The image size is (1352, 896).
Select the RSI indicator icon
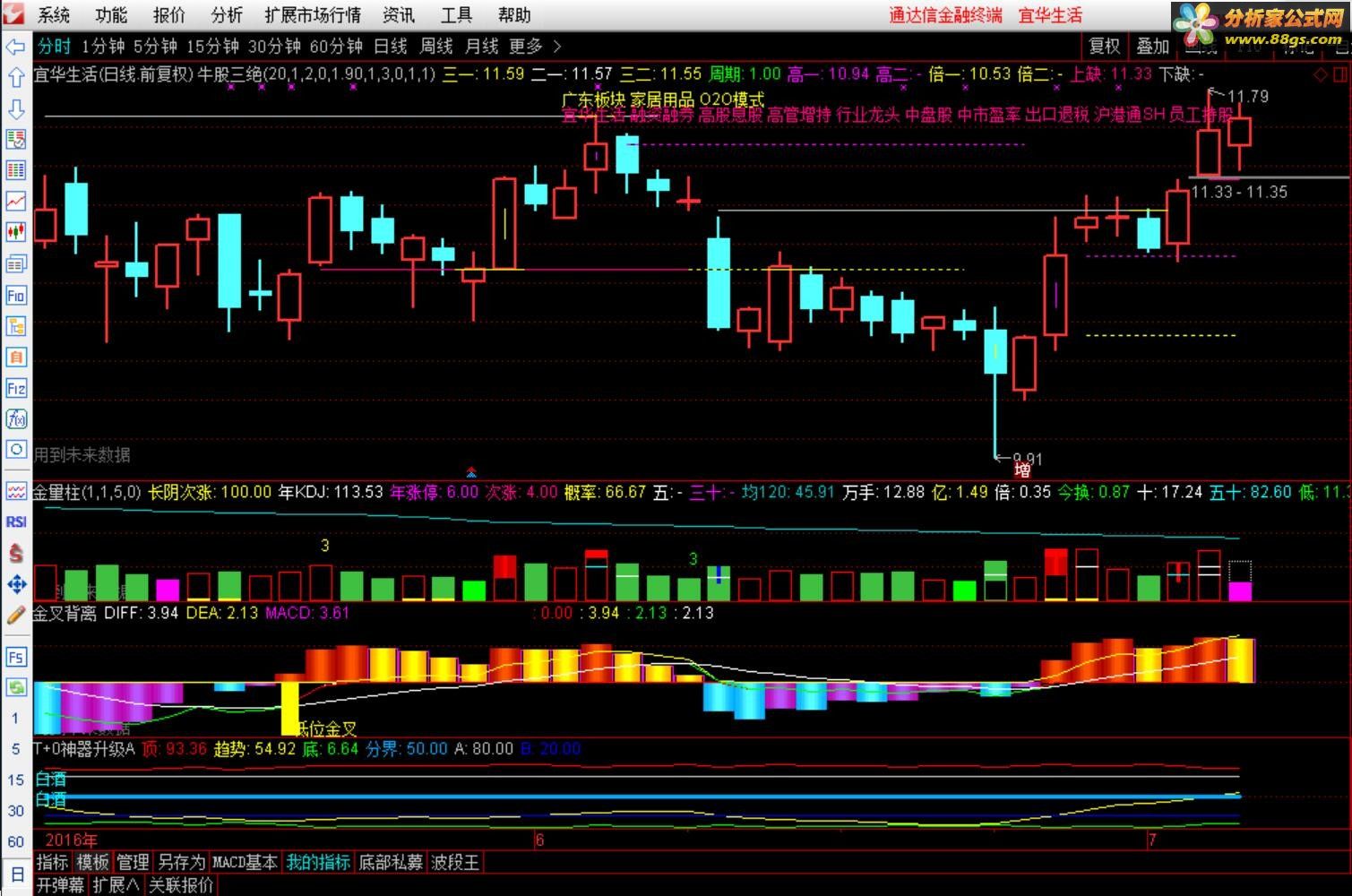[x=15, y=521]
